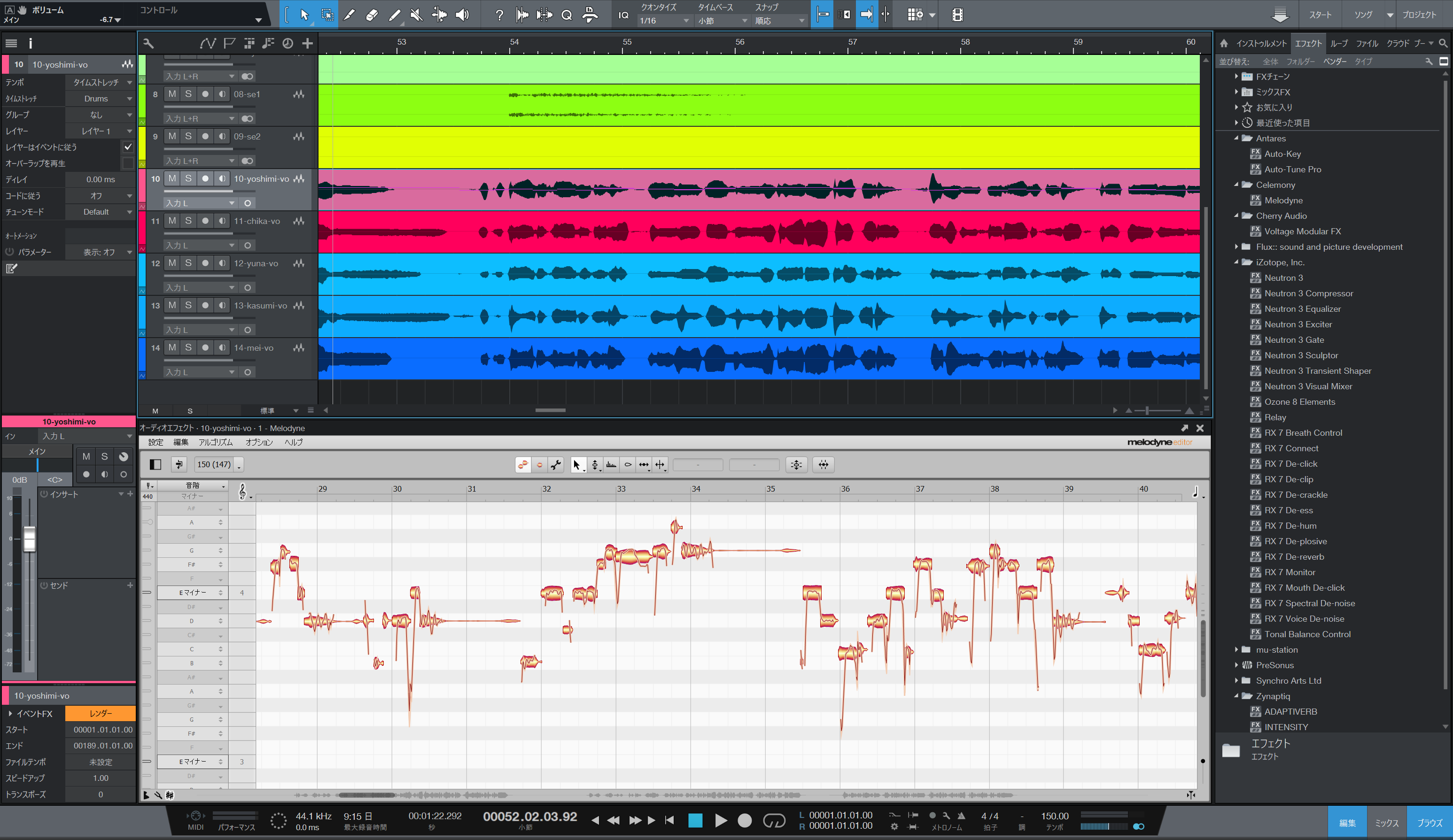Select the Eraser tool

[x=372, y=15]
